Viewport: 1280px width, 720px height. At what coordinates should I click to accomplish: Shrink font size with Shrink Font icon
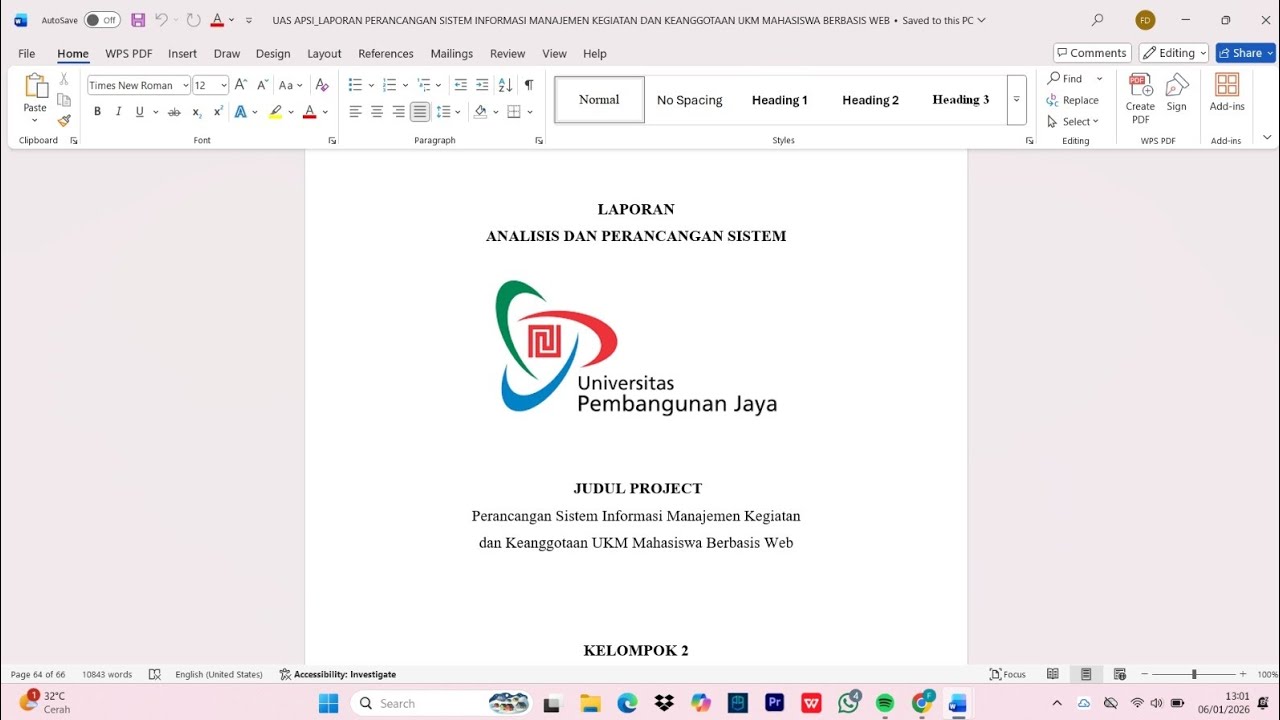pyautogui.click(x=262, y=85)
